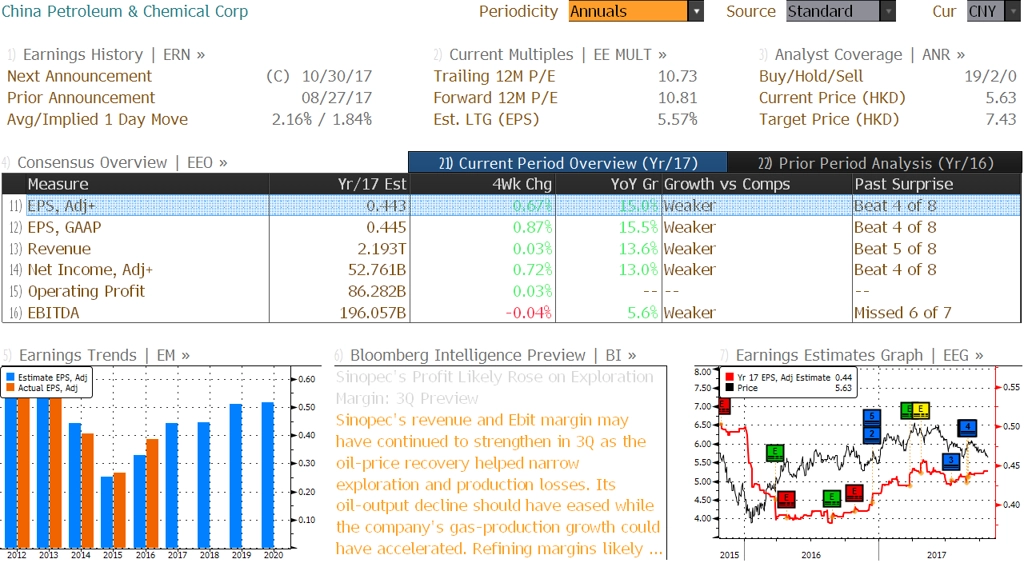Click the red E marker immediately right of the lower green E
1024x563 pixels.
point(854,492)
